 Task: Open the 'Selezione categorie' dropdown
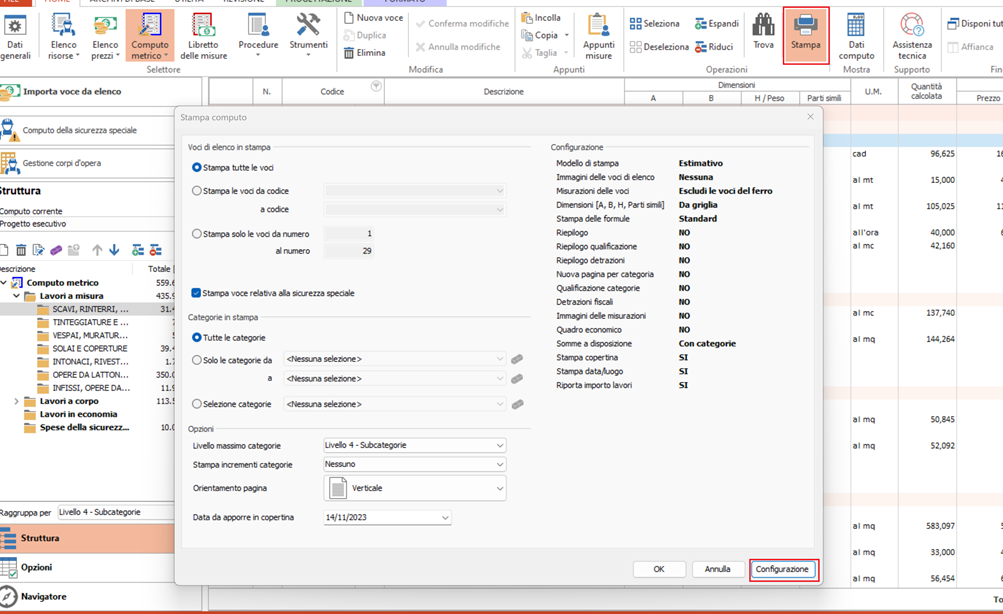395,404
